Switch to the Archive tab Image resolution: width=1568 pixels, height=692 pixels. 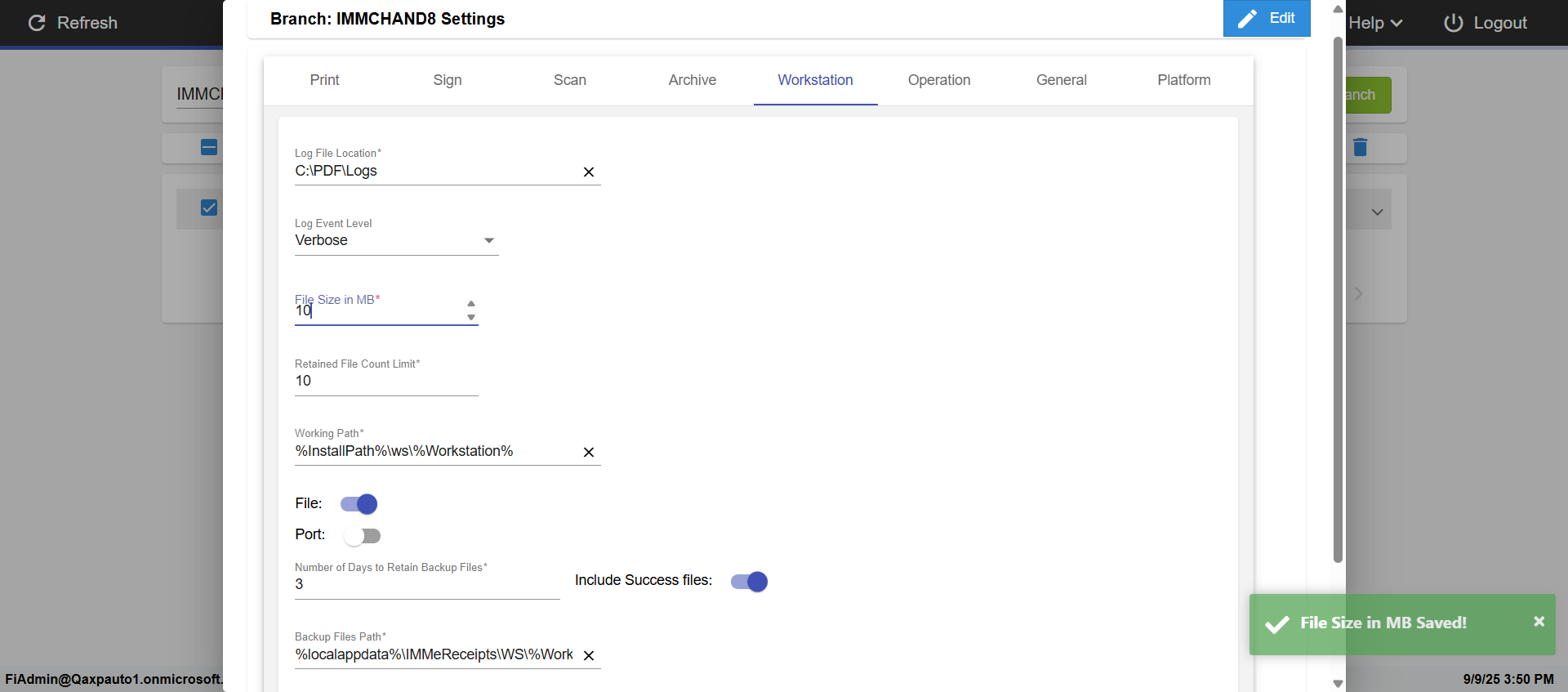click(692, 80)
